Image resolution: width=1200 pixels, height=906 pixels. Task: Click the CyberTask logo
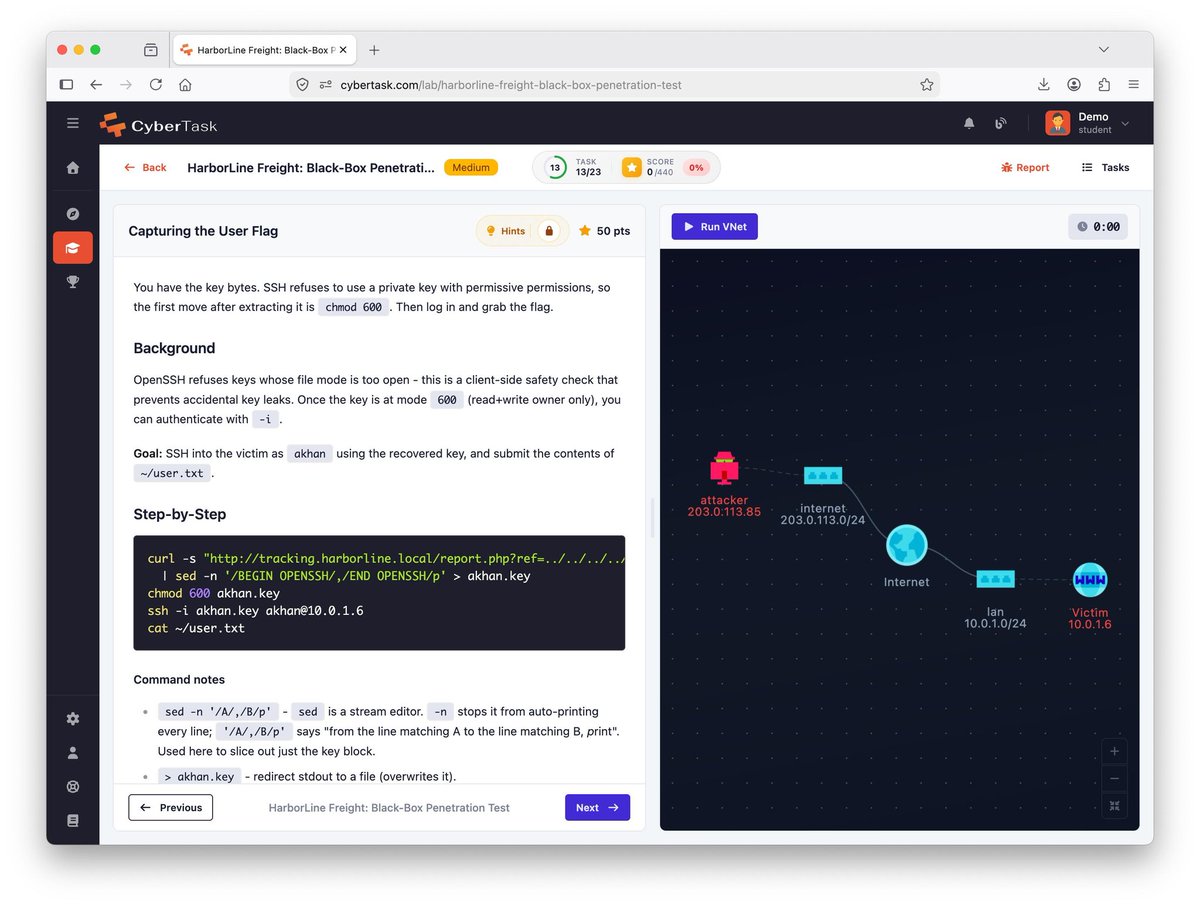(158, 125)
